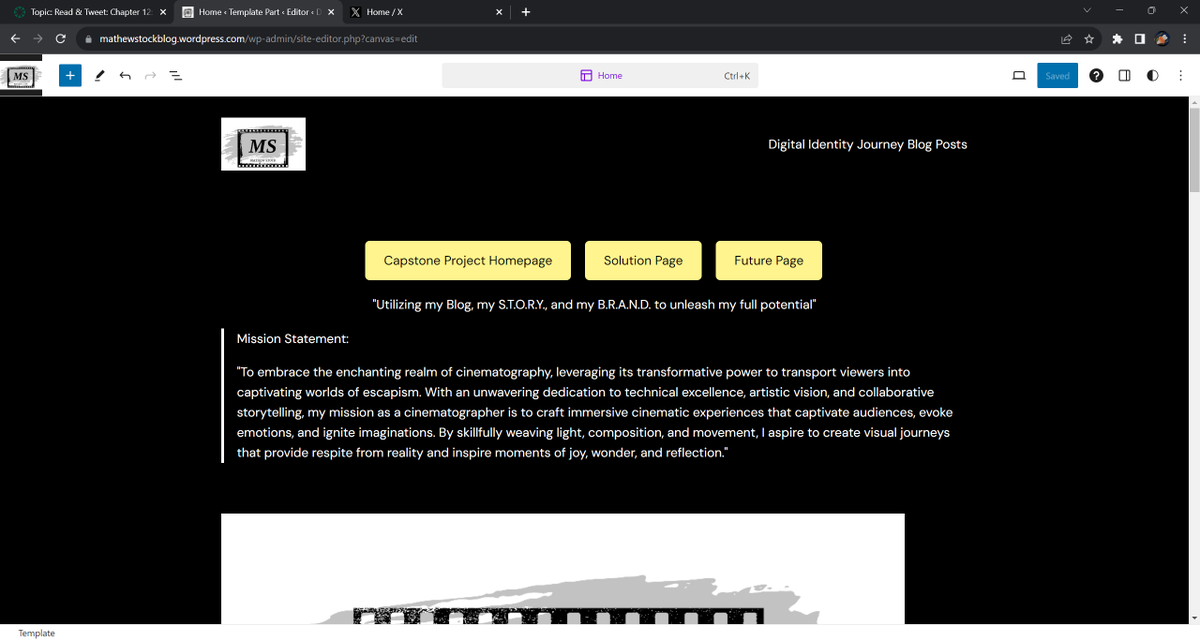
Task: Open the Styles half-circle panel
Action: click(1152, 75)
